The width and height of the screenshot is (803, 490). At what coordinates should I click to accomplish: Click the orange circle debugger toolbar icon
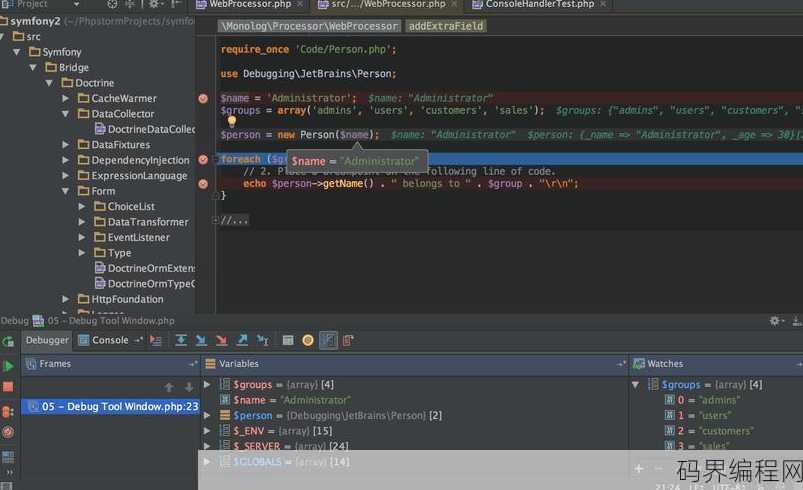(x=308, y=340)
